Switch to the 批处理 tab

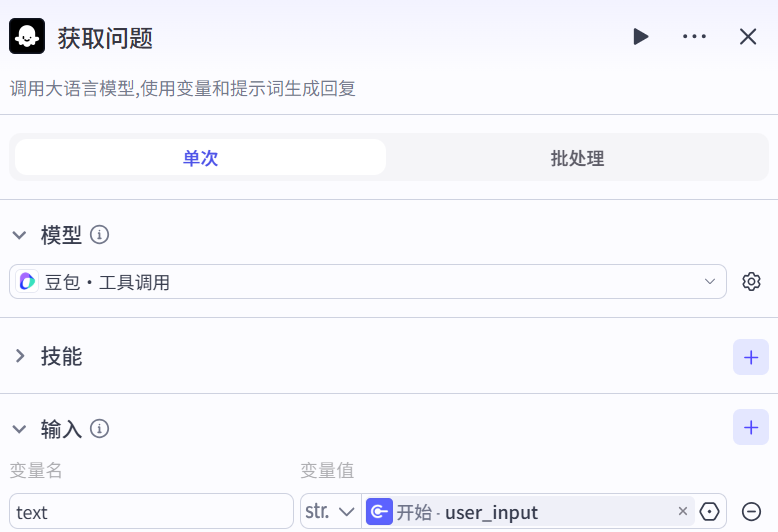tap(577, 158)
